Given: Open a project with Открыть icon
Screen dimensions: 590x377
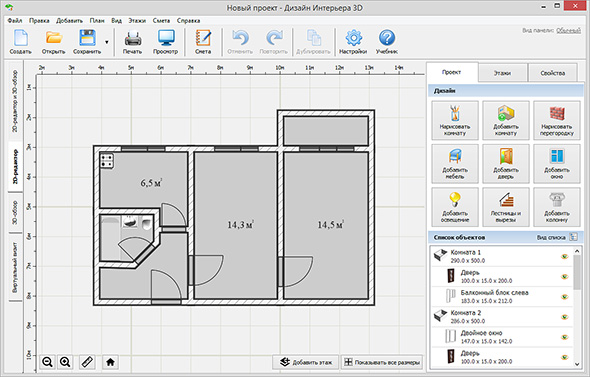Looking at the screenshot, I should pyautogui.click(x=53, y=38).
